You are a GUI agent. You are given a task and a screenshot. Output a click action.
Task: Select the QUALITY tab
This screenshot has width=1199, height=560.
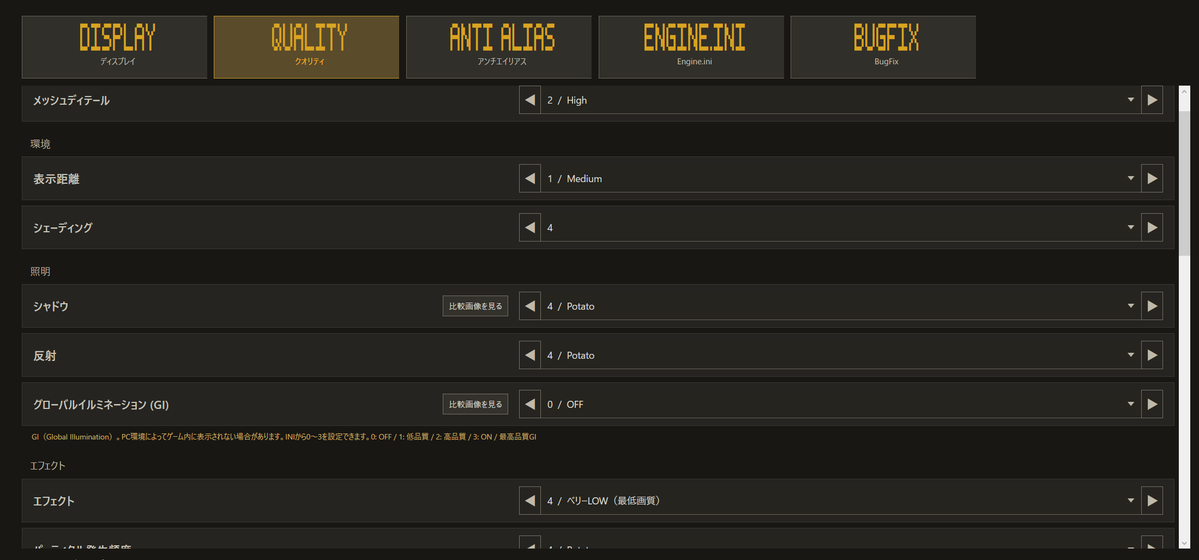tap(307, 47)
